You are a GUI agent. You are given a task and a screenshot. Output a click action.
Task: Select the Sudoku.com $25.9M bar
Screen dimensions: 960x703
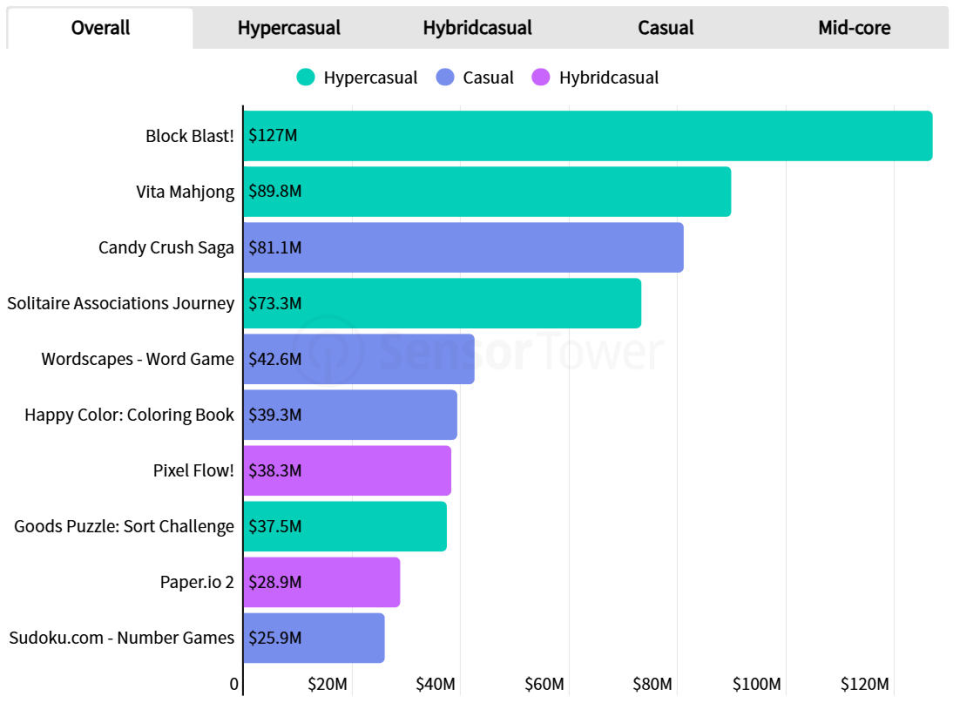click(314, 637)
